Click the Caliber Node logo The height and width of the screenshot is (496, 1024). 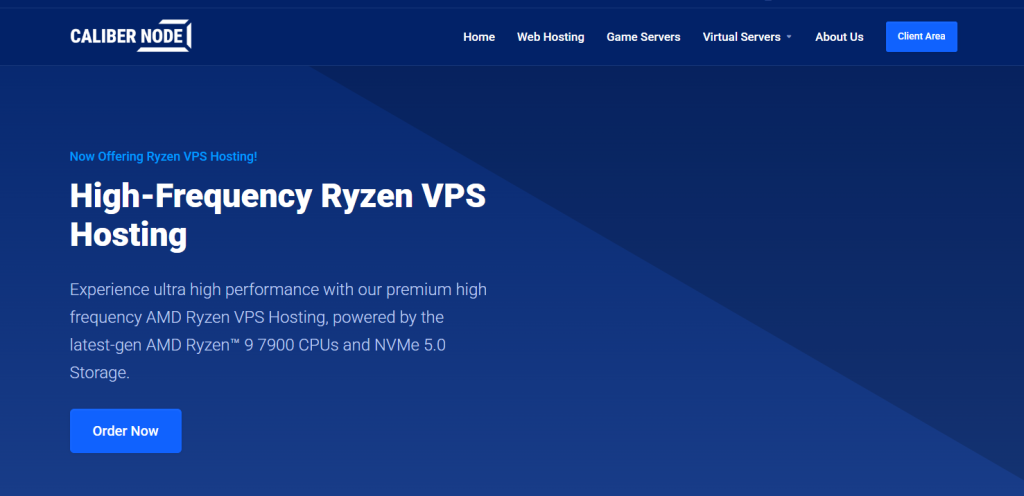coord(131,36)
